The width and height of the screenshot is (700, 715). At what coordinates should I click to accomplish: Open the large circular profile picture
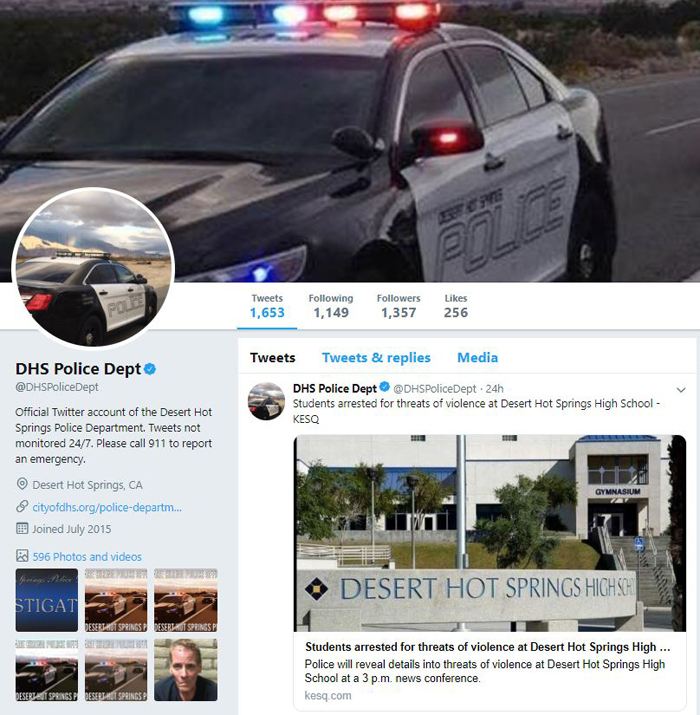point(93,269)
